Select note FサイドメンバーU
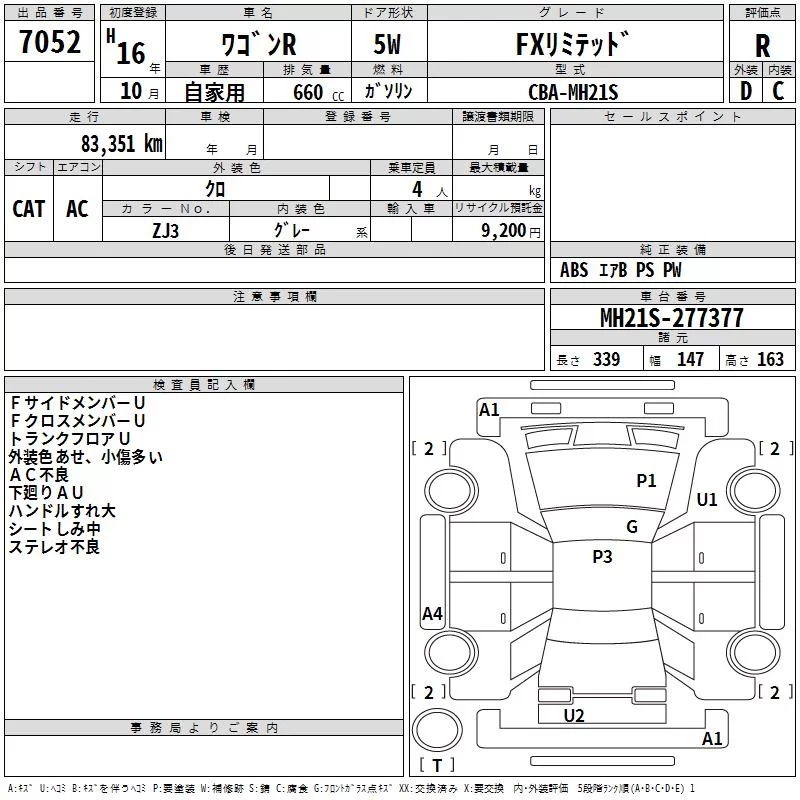 point(78,403)
